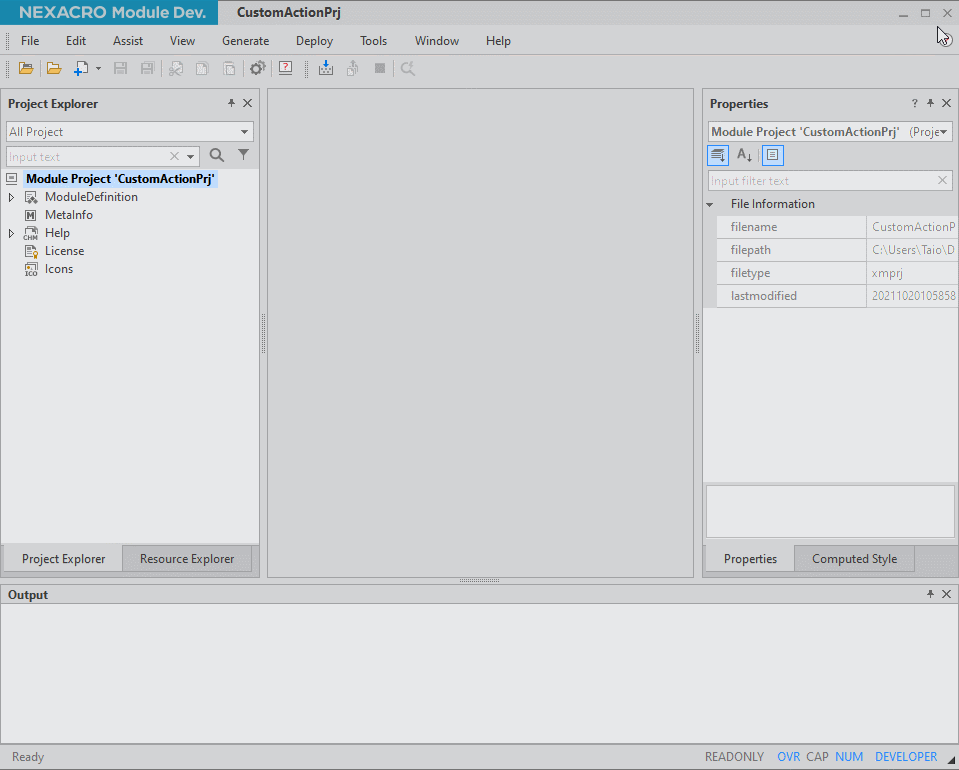The width and height of the screenshot is (959, 770).
Task: Click the filter funnel in Project Explorer
Action: click(x=243, y=155)
